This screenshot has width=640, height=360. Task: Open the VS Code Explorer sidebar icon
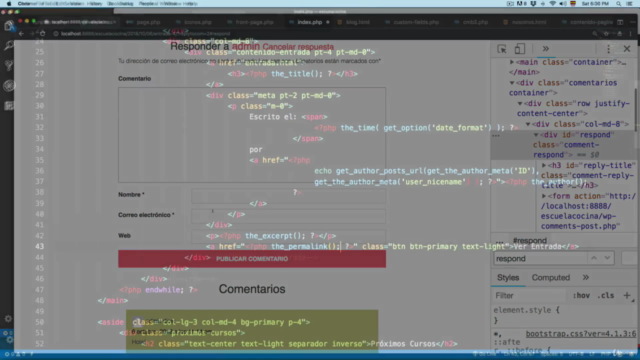(x=8, y=26)
